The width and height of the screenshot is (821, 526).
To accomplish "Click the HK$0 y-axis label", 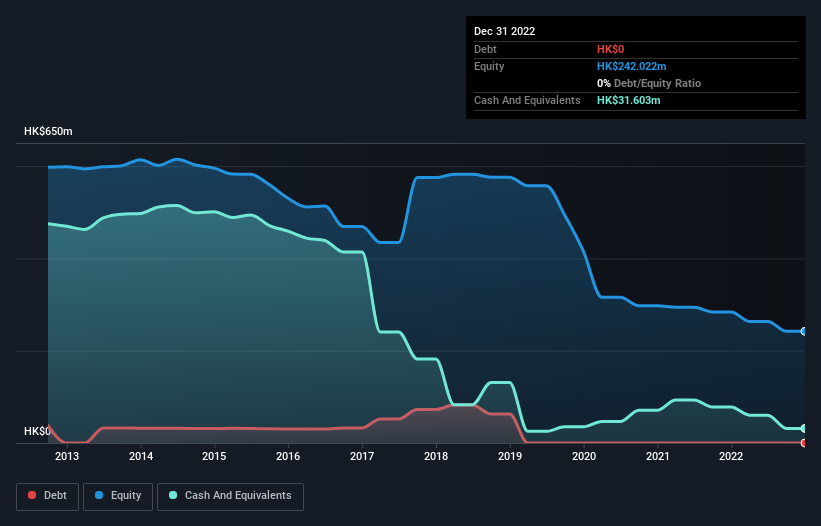I will (37, 431).
